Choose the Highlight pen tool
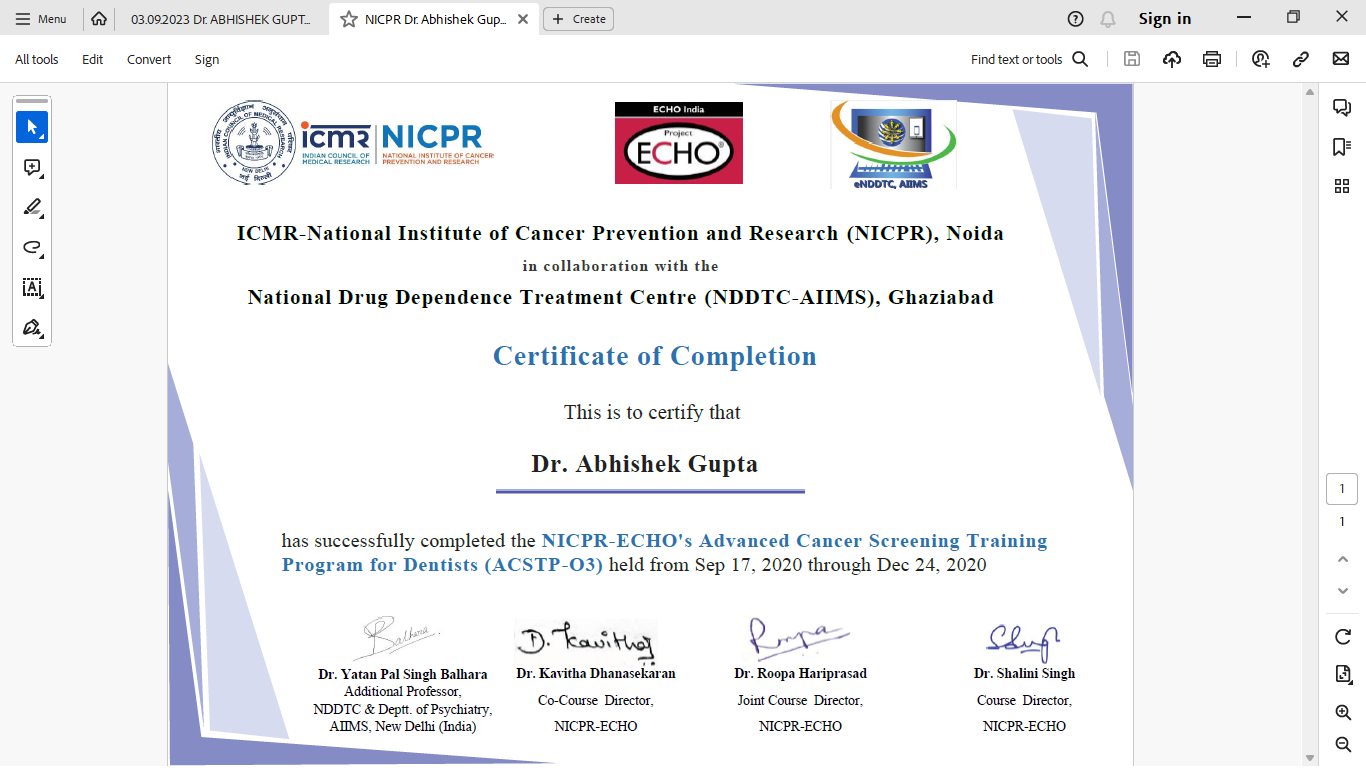 (32, 208)
